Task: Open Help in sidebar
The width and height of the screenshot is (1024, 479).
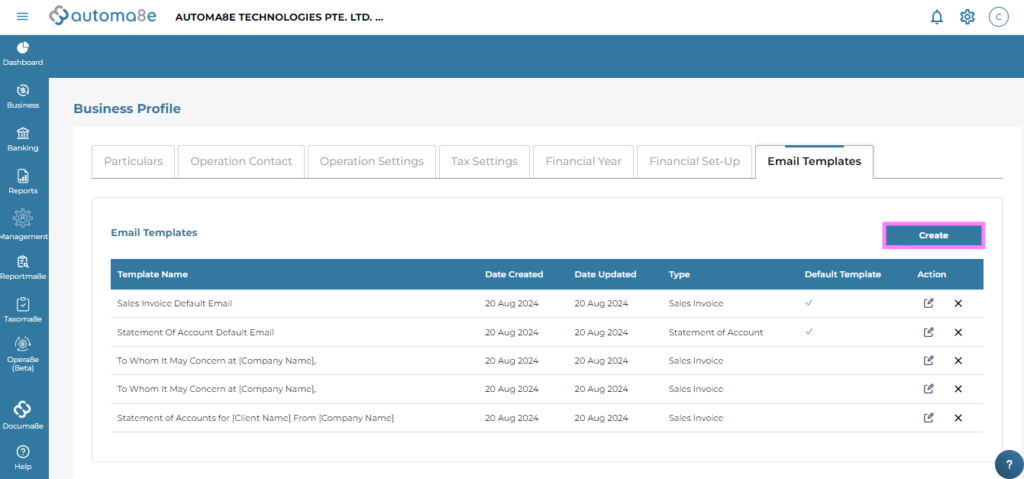Action: point(23,458)
